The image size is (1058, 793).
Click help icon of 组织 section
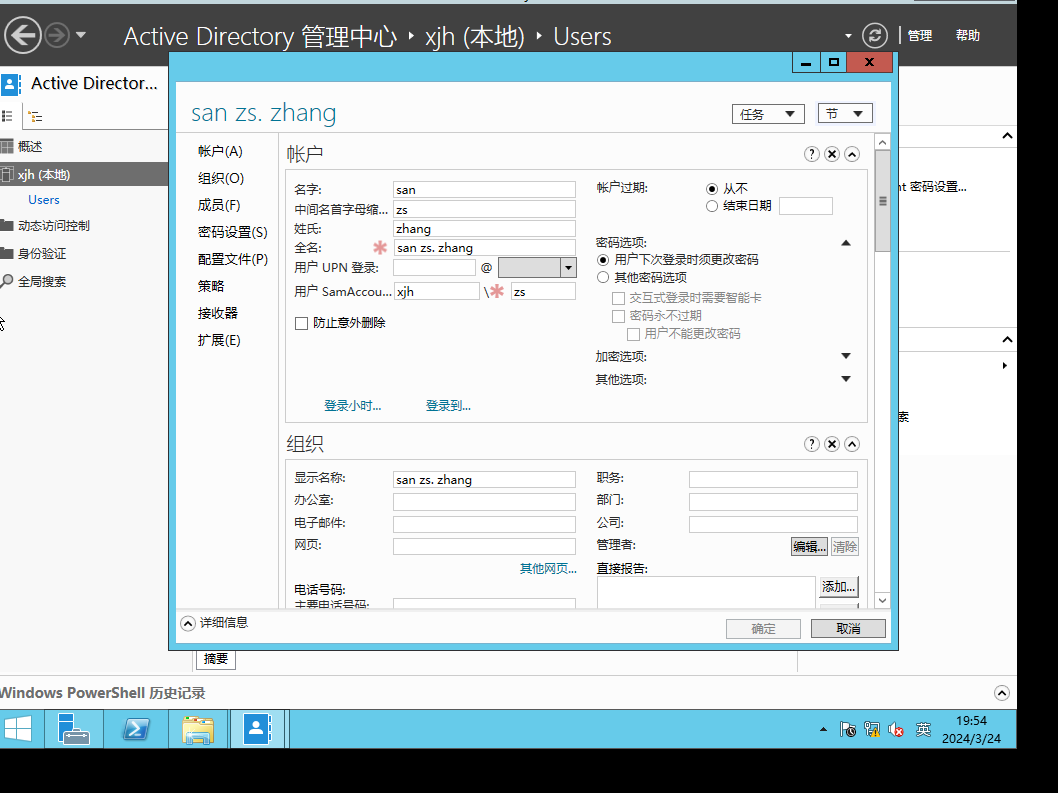812,444
